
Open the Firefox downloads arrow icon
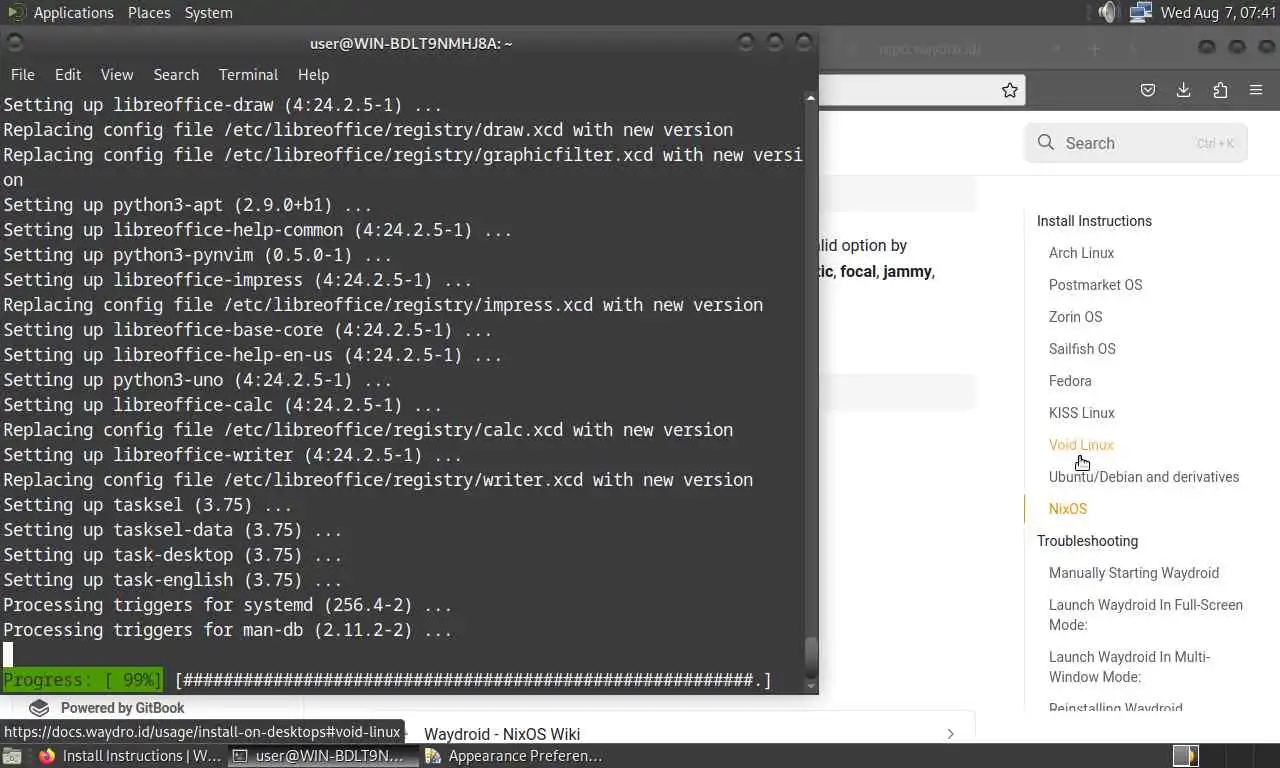pyautogui.click(x=1184, y=90)
